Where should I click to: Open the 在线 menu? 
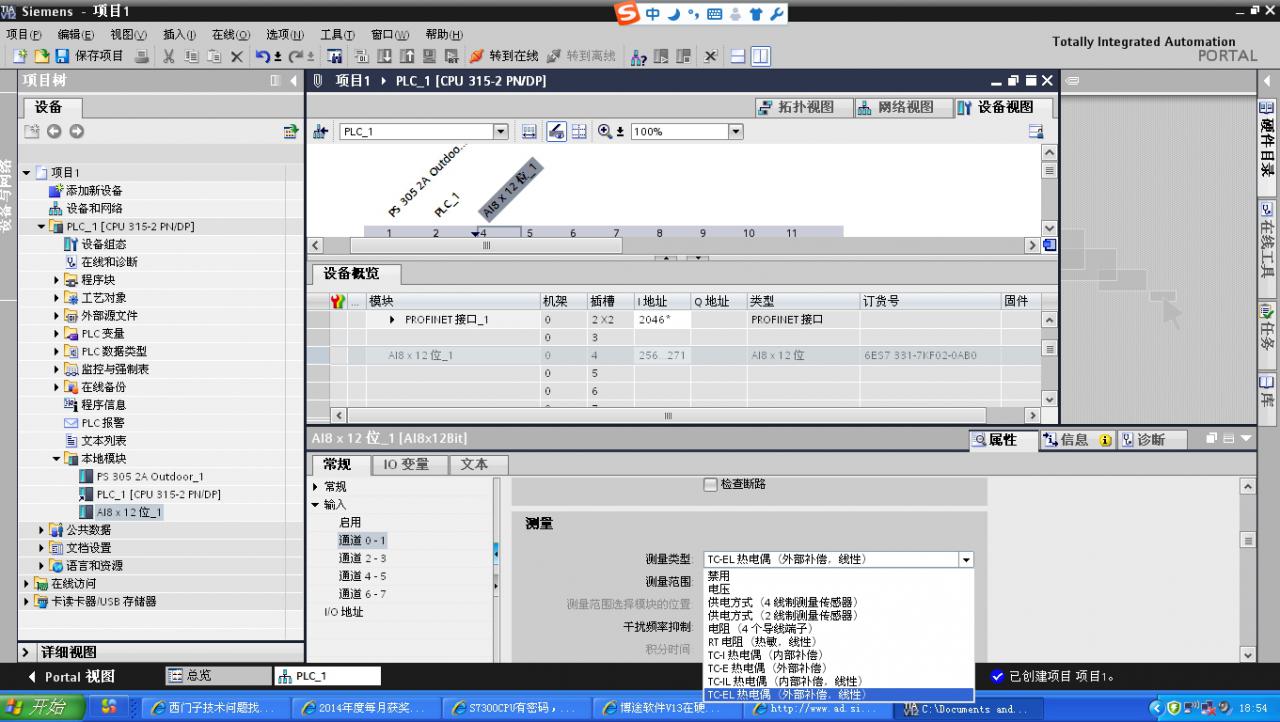point(231,34)
